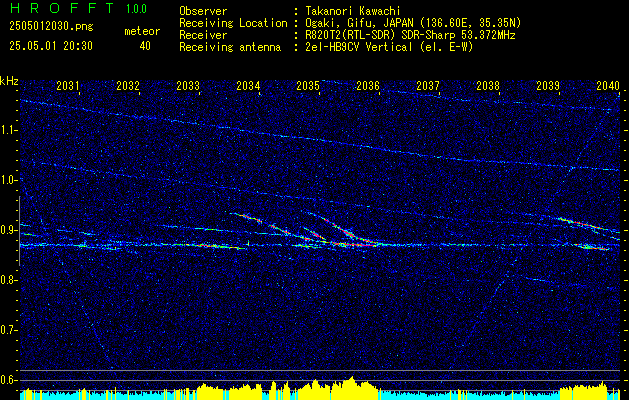Click frequency label 1.1
This screenshot has height=400, width=629.
tap(8, 130)
